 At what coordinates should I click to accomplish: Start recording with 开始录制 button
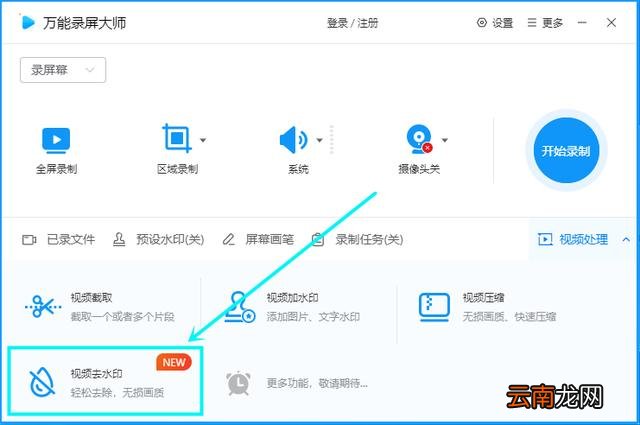(566, 151)
